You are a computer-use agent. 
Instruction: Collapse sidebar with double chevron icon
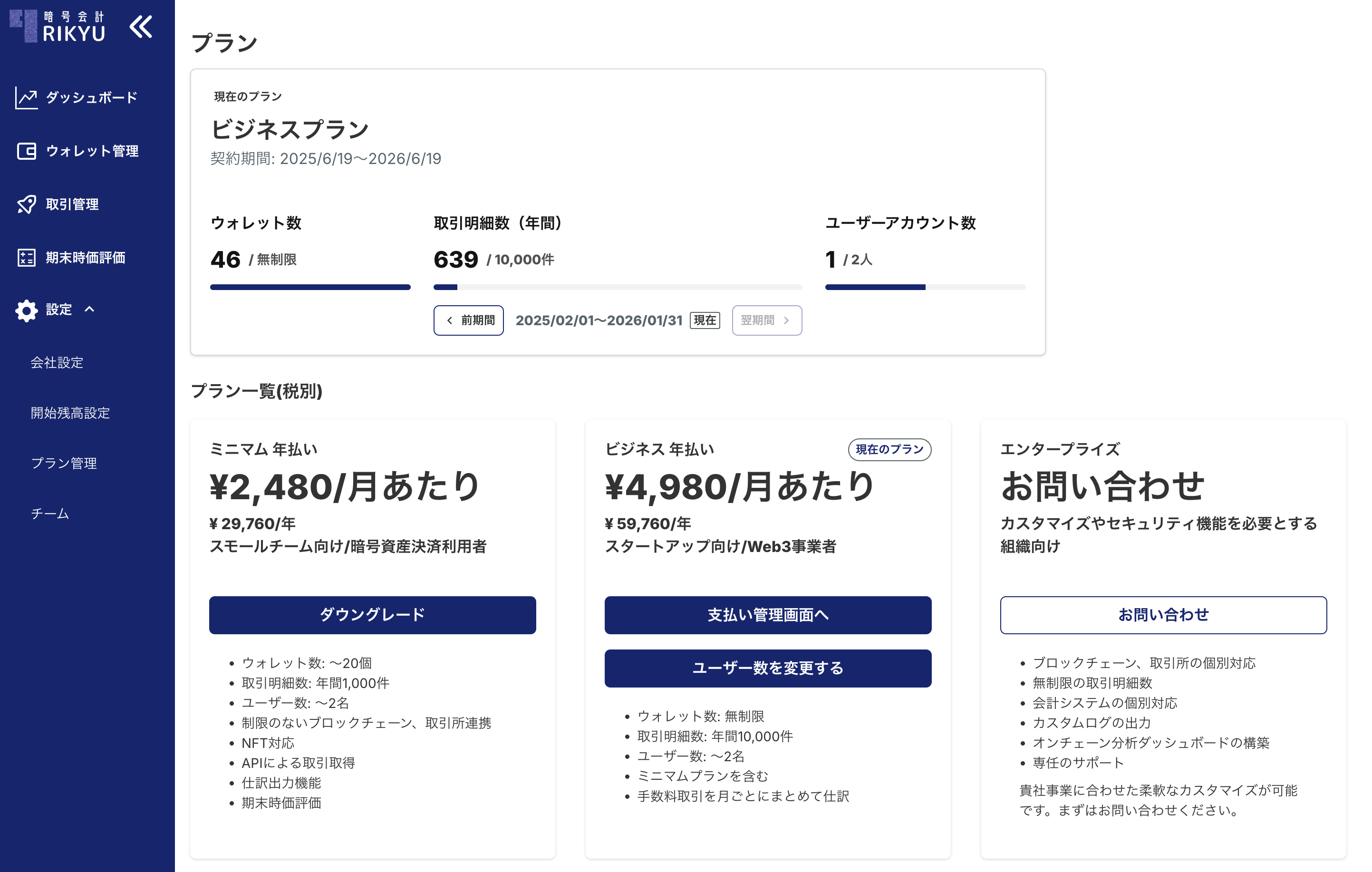click(141, 26)
